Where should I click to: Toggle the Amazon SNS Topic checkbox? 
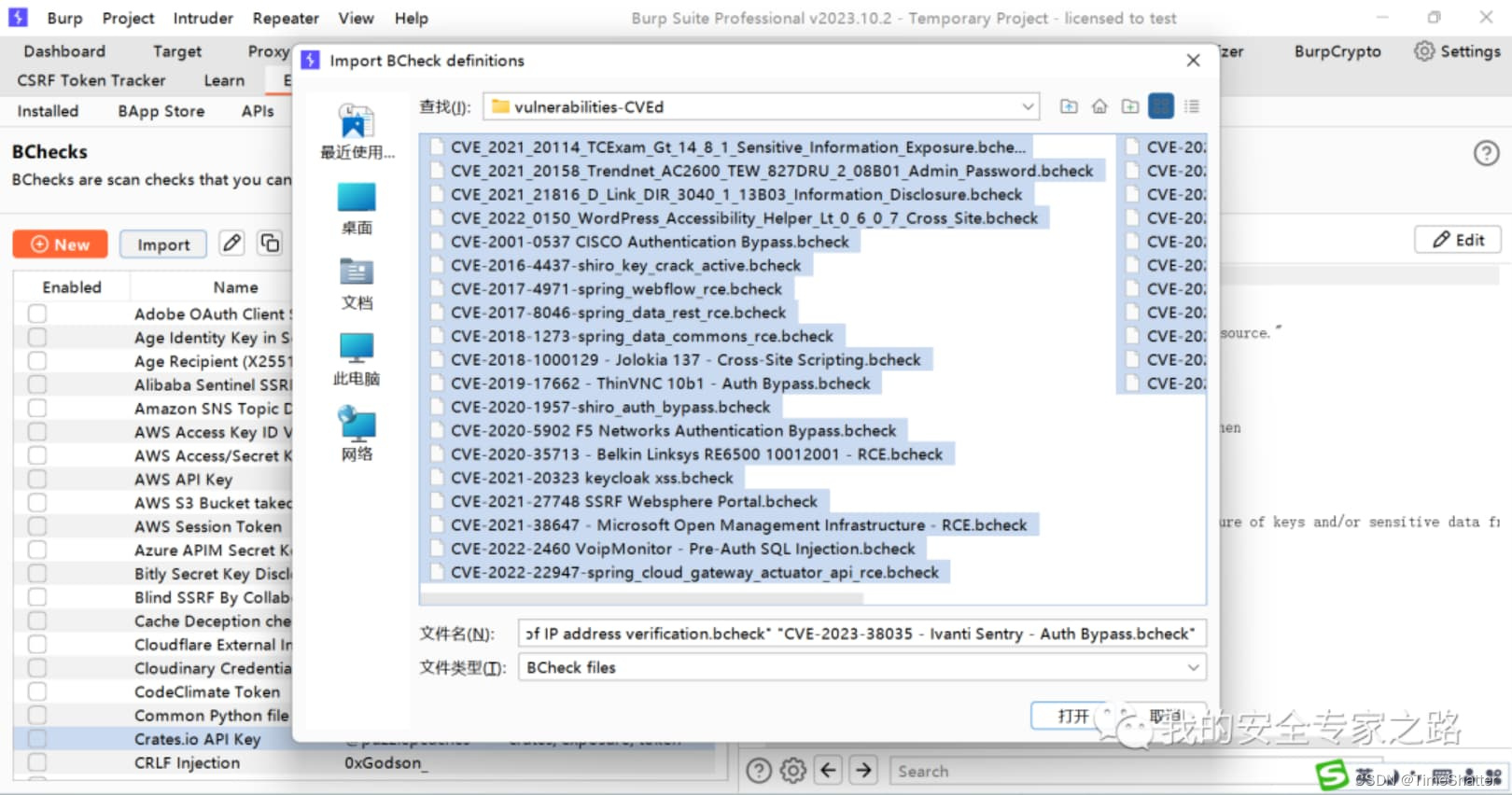37,408
